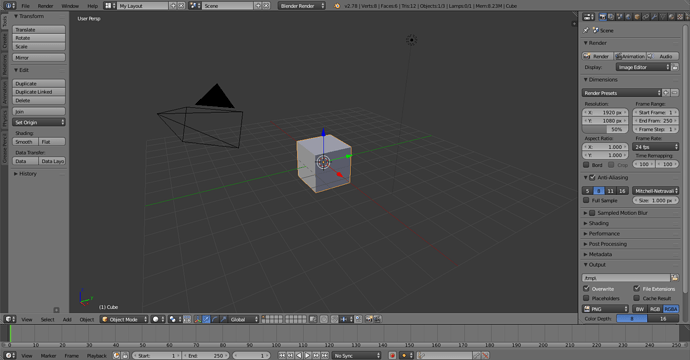Click the Animation render button
The width and height of the screenshot is (690, 360).
pos(630,56)
